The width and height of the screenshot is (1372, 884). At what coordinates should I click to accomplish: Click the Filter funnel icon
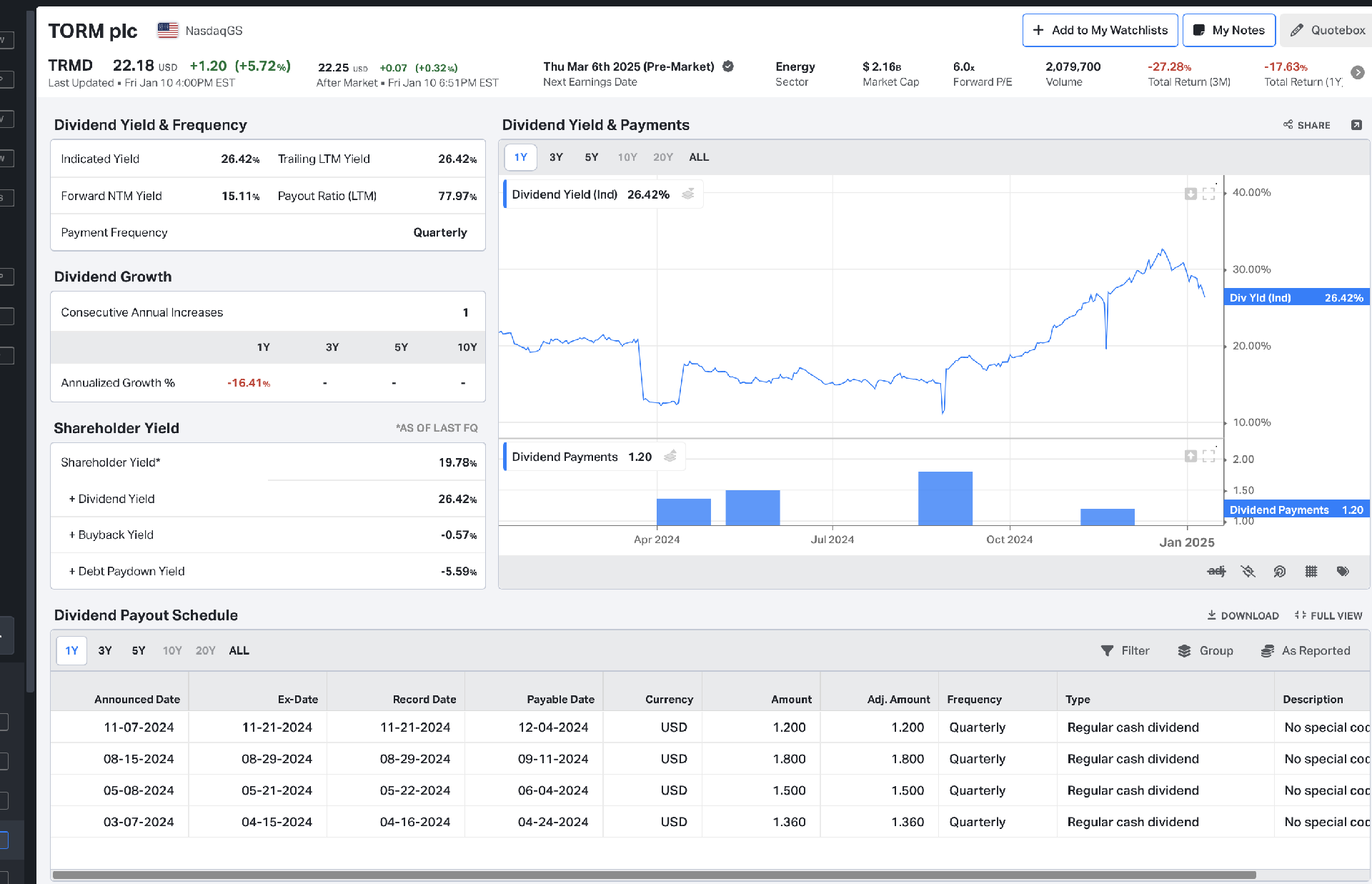click(x=1107, y=650)
